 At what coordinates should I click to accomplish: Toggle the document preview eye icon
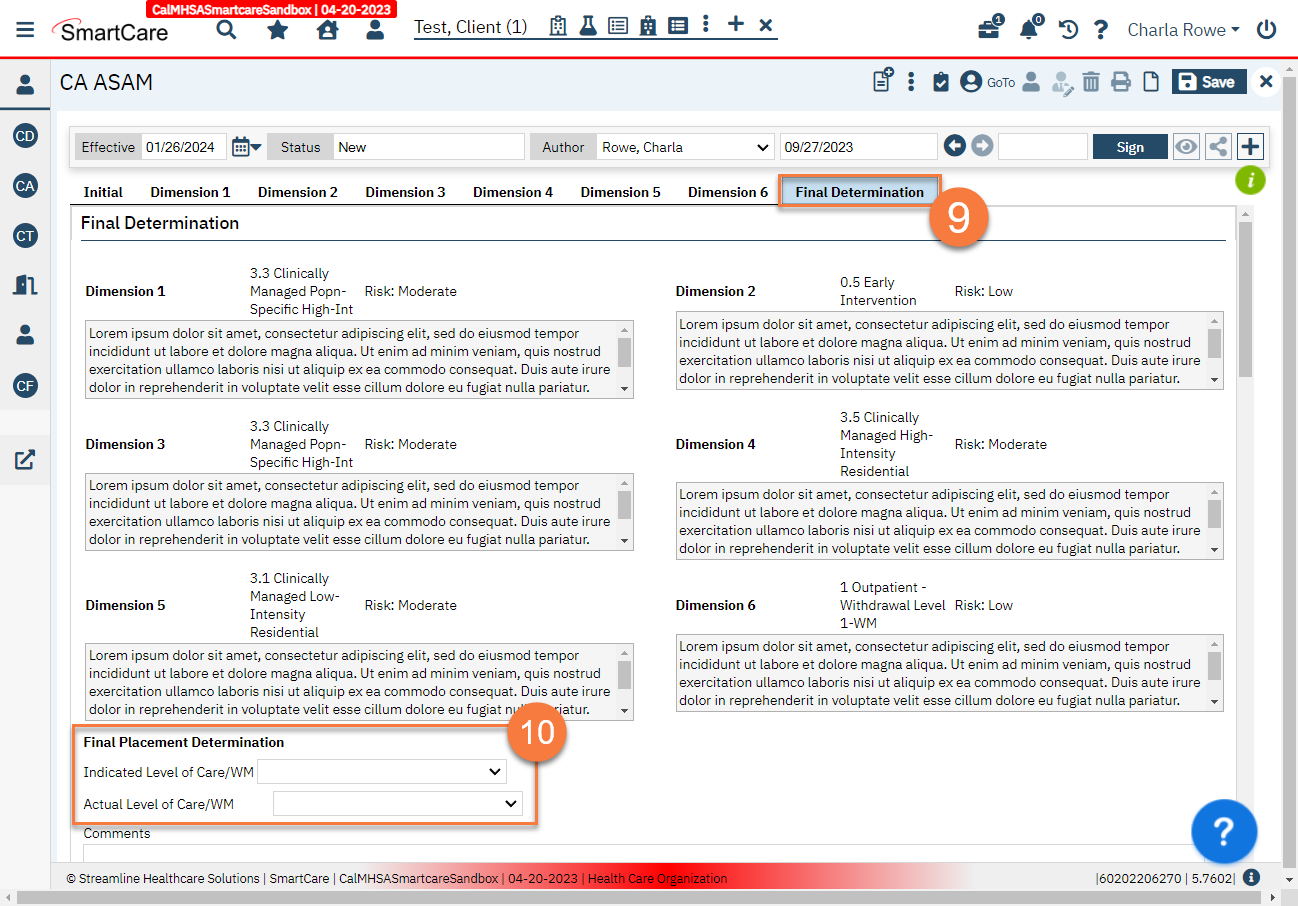click(1186, 146)
